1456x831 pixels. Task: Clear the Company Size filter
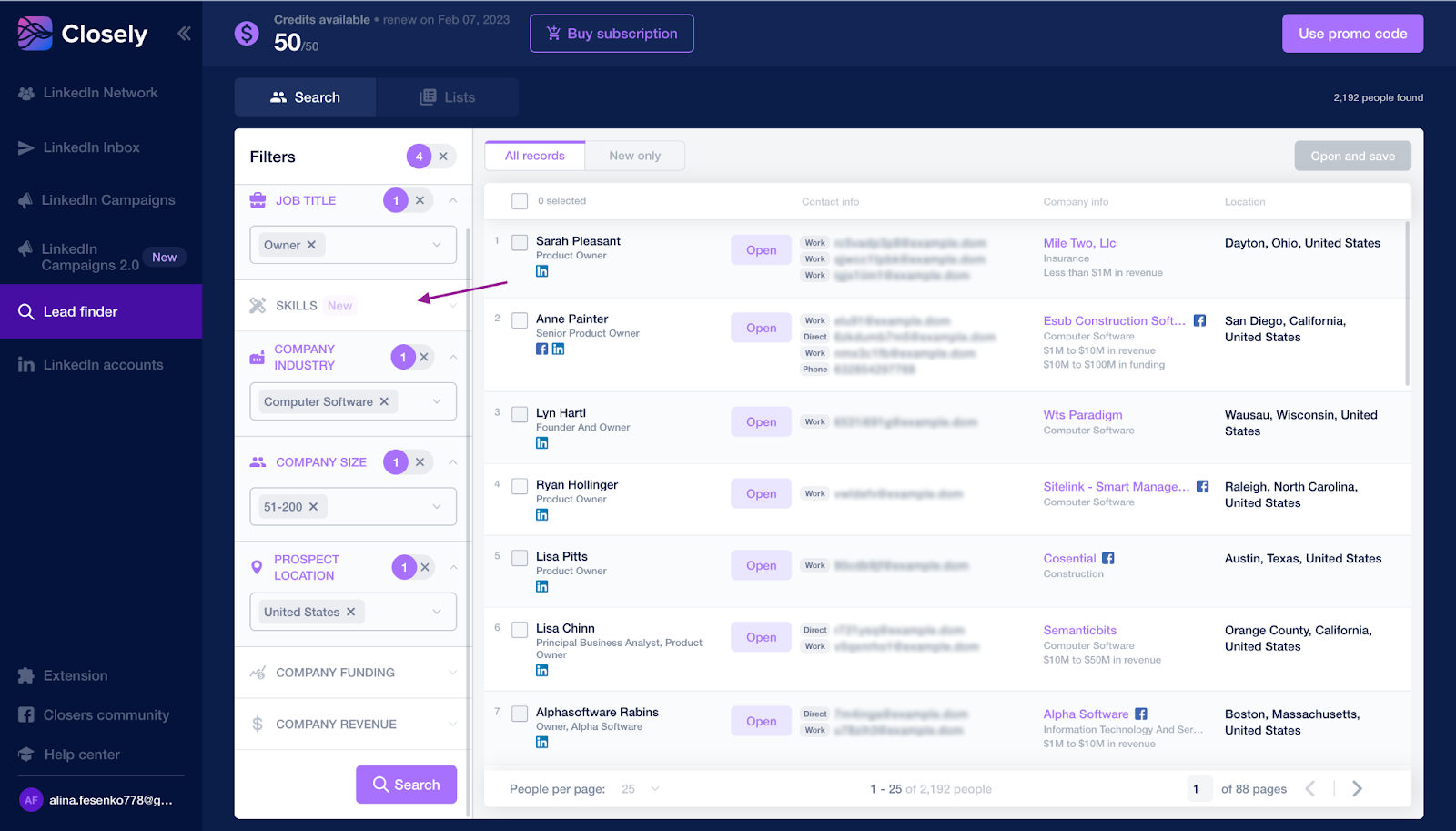(x=420, y=462)
